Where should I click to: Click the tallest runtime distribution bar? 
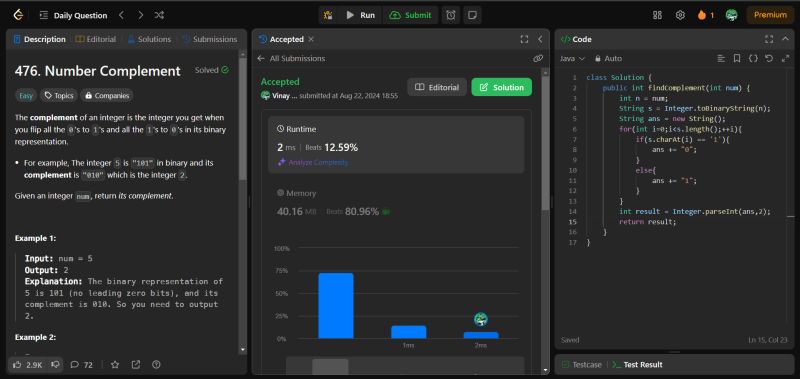(336, 306)
